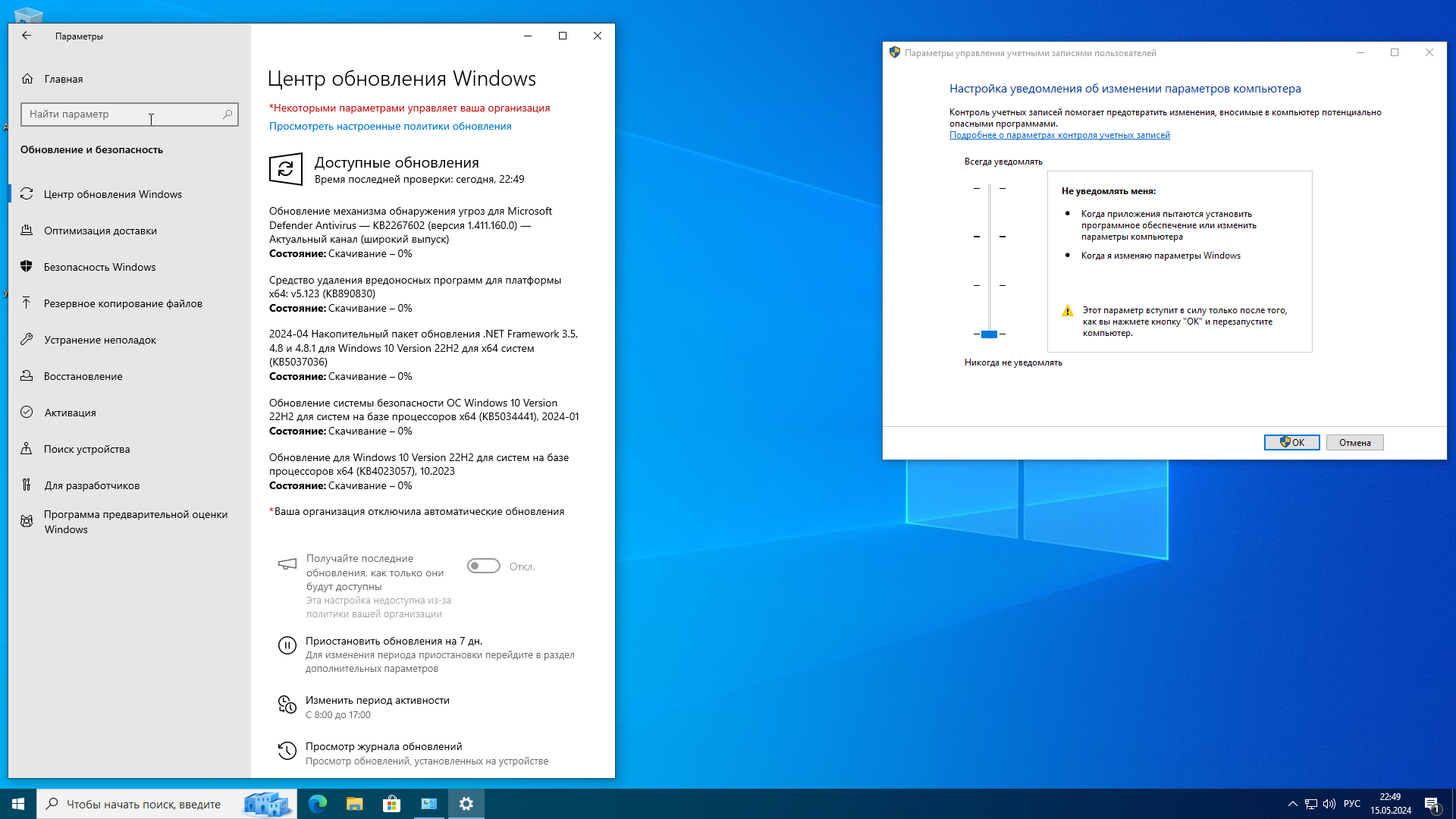Click the UAC slider thumb at bottom
The height and width of the screenshot is (819, 1456).
click(989, 334)
